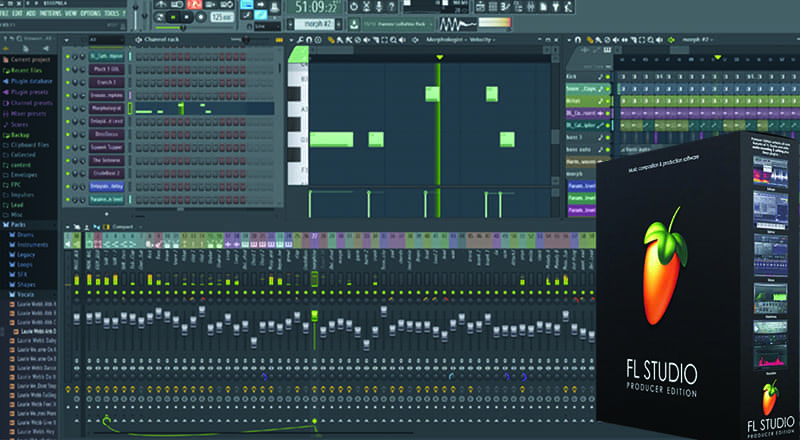Open the Backup folder in browser

pyautogui.click(x=16, y=135)
